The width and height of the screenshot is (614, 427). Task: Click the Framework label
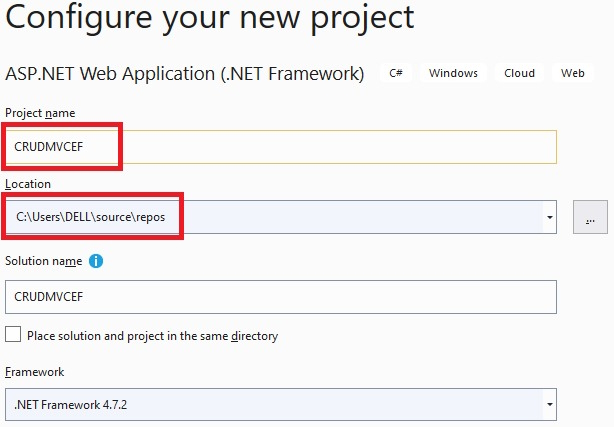34,372
